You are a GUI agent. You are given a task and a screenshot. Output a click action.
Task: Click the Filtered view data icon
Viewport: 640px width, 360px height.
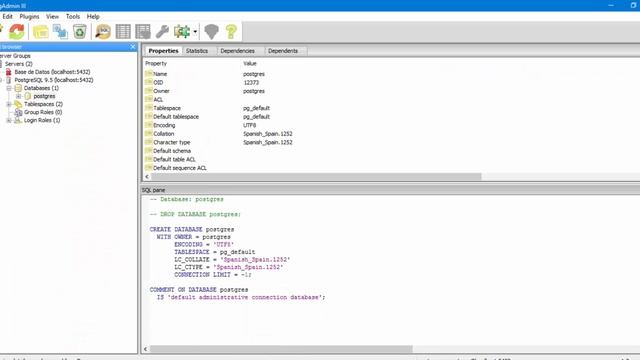tap(142, 31)
